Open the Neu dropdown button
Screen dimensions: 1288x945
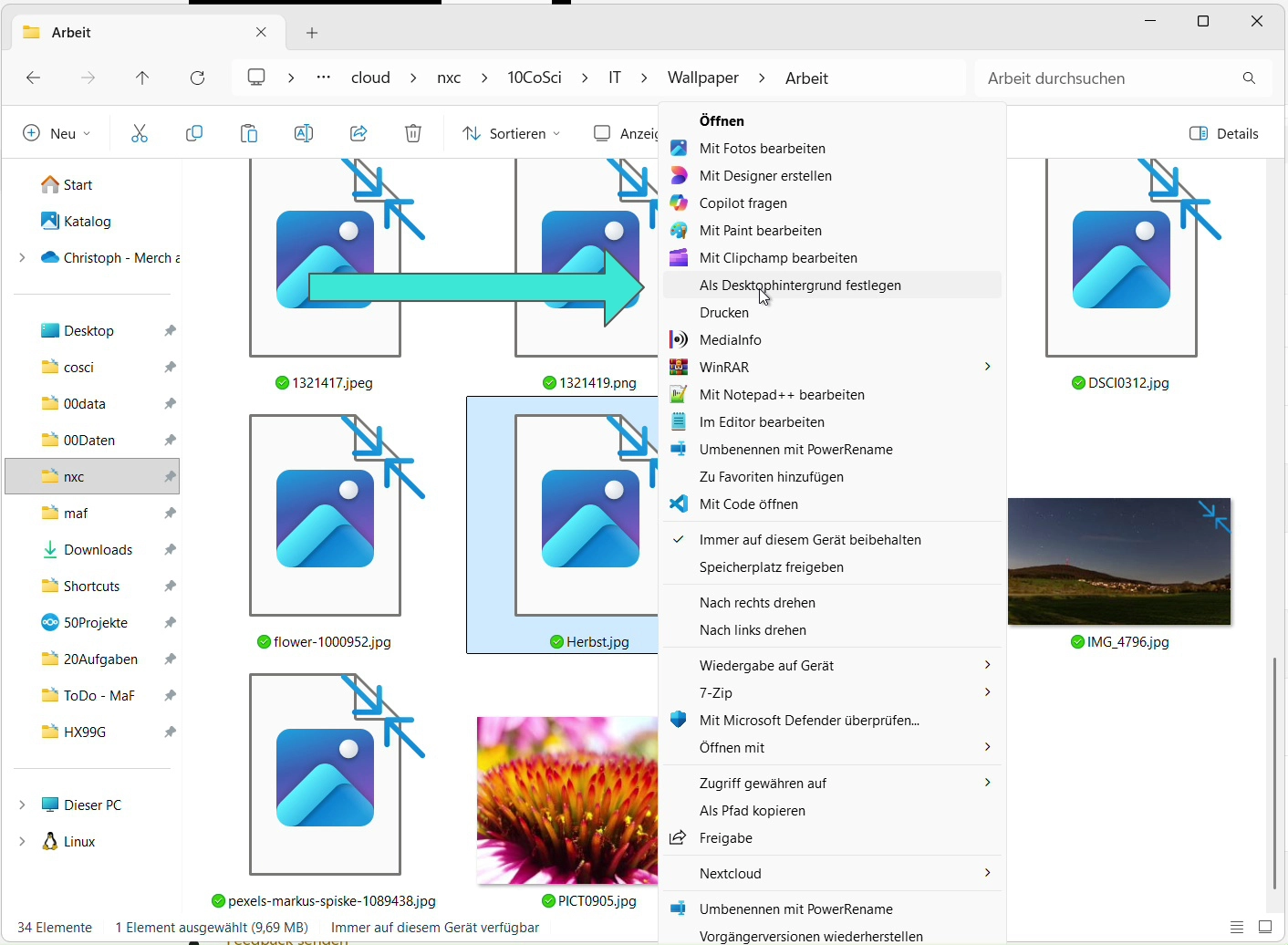[x=57, y=133]
